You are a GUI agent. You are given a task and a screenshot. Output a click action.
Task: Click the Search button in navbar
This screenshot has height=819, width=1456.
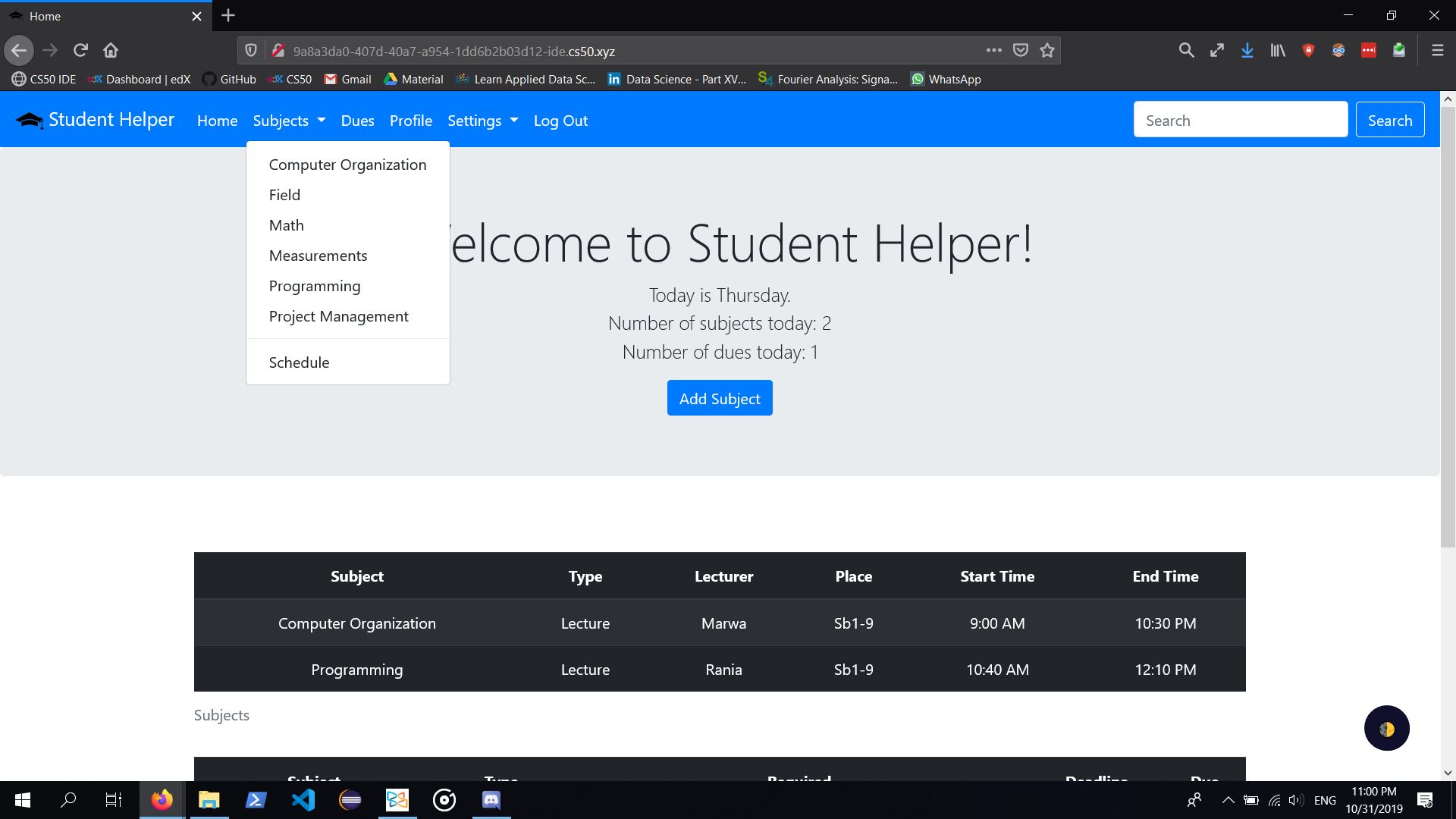tap(1390, 120)
